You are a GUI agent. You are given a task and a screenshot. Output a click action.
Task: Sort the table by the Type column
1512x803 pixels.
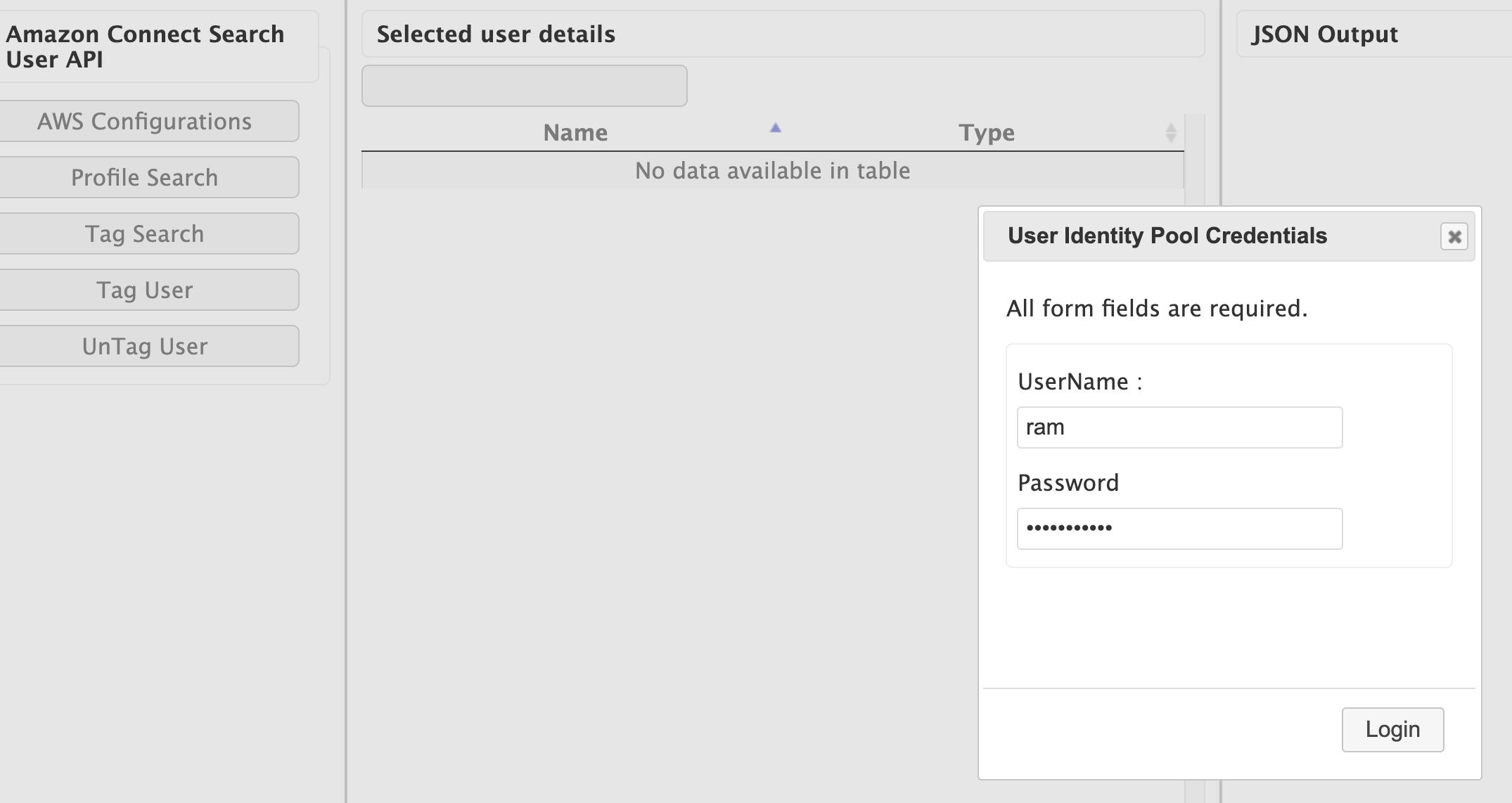pos(986,132)
